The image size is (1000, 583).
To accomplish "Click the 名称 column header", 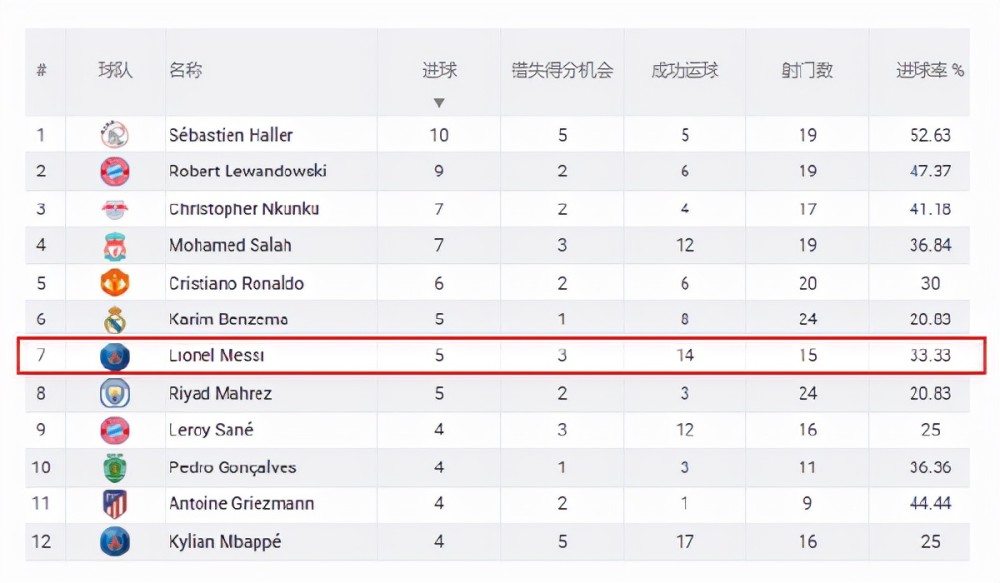I will 186,70.
